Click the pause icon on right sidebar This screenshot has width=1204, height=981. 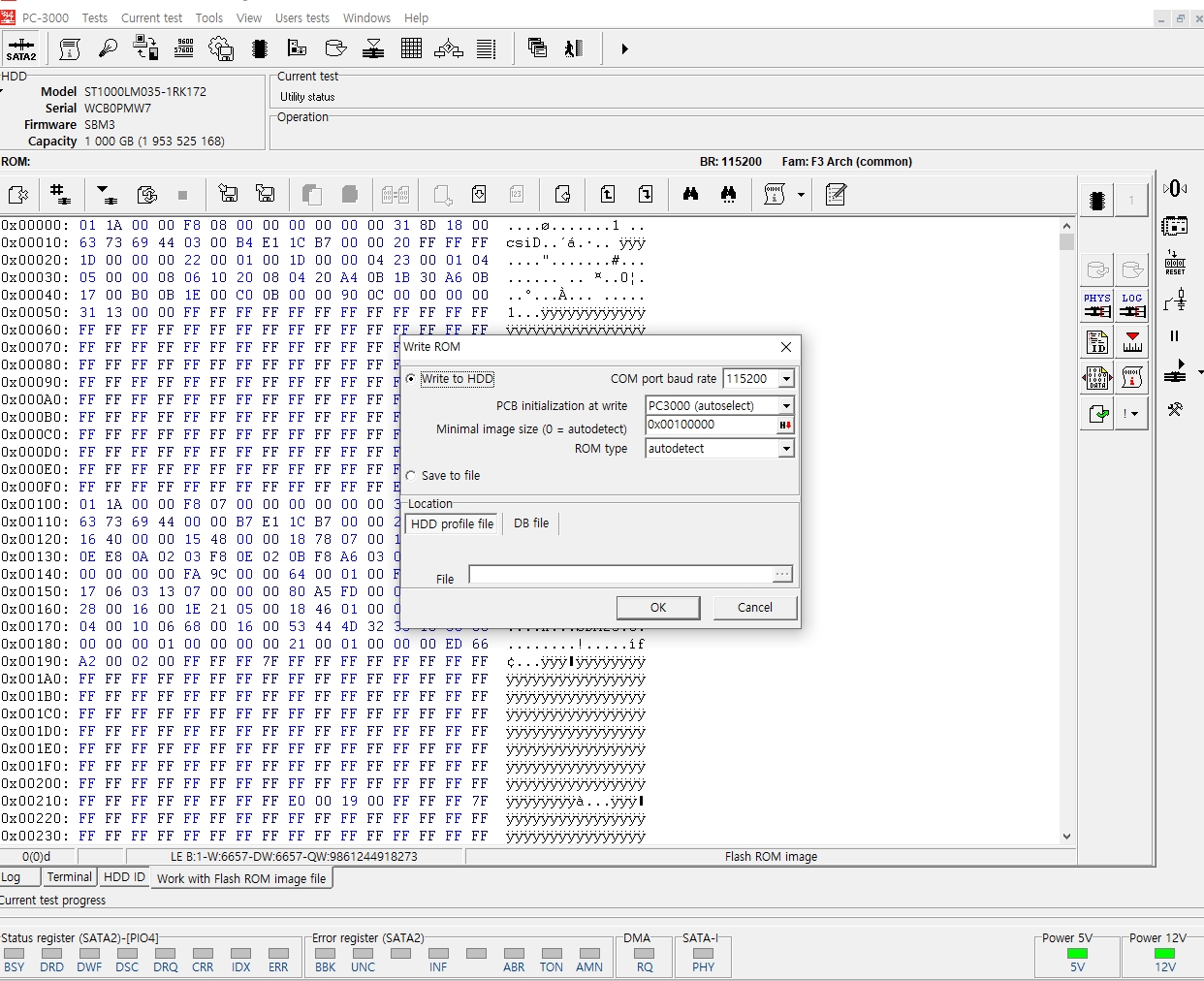(1175, 336)
